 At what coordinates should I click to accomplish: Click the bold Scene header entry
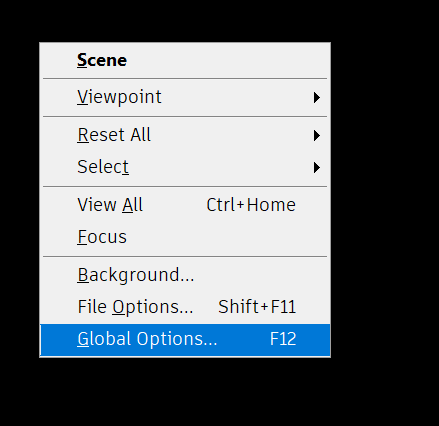pos(102,60)
